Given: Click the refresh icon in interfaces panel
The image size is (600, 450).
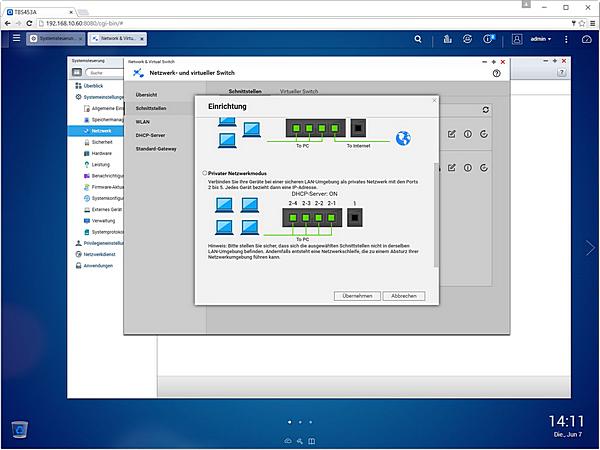Looking at the screenshot, I should click(485, 110).
